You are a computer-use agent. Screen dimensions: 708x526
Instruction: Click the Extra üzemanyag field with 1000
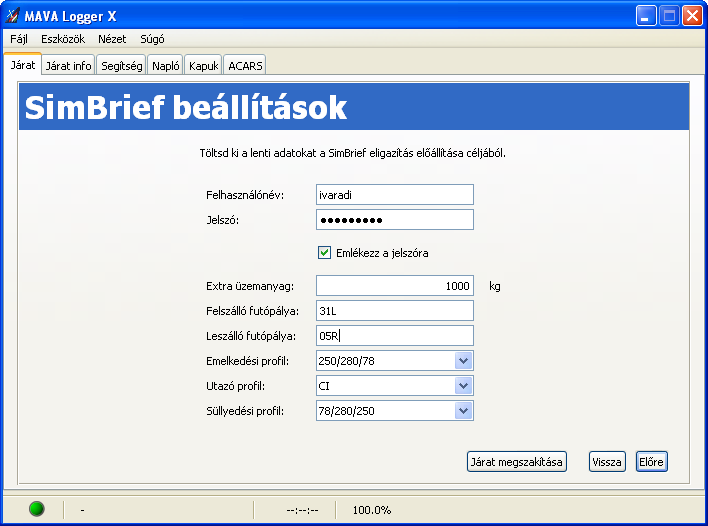[x=395, y=285]
